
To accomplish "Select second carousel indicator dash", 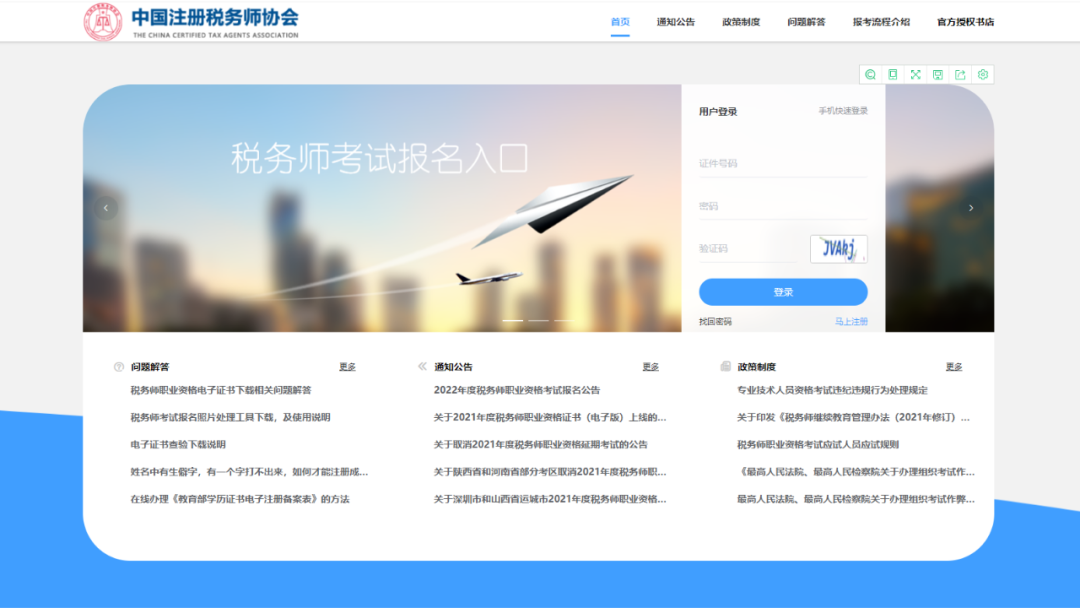I will [x=538, y=320].
